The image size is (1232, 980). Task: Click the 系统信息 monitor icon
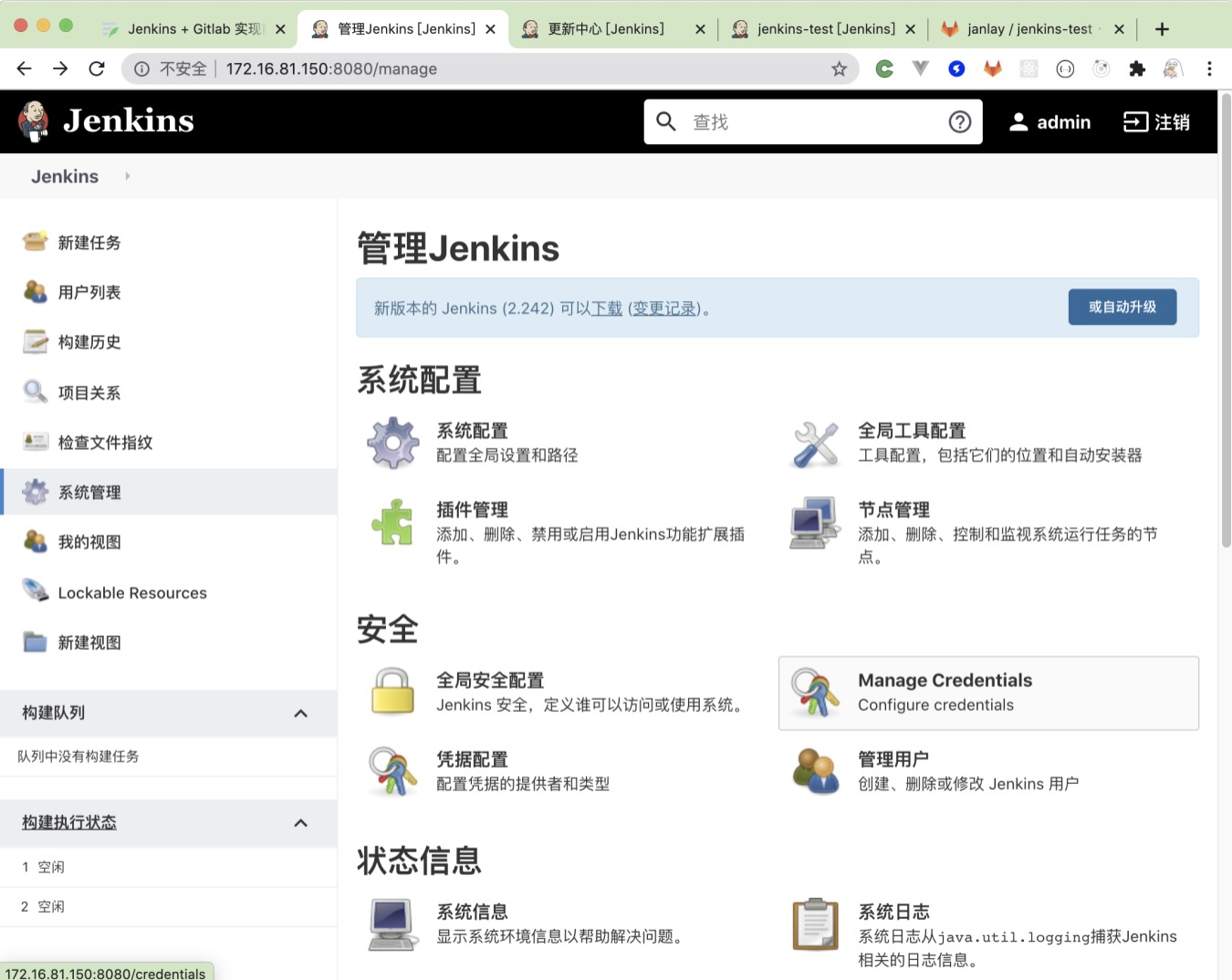tap(393, 924)
